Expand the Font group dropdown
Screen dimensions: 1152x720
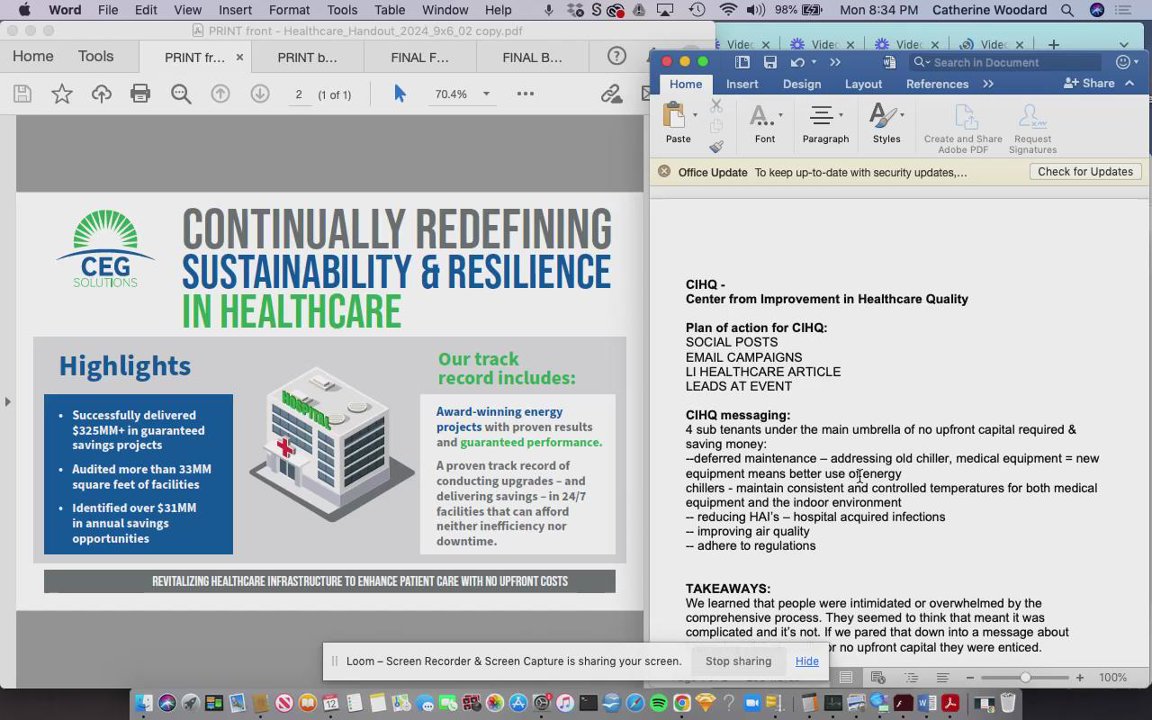tap(780, 115)
